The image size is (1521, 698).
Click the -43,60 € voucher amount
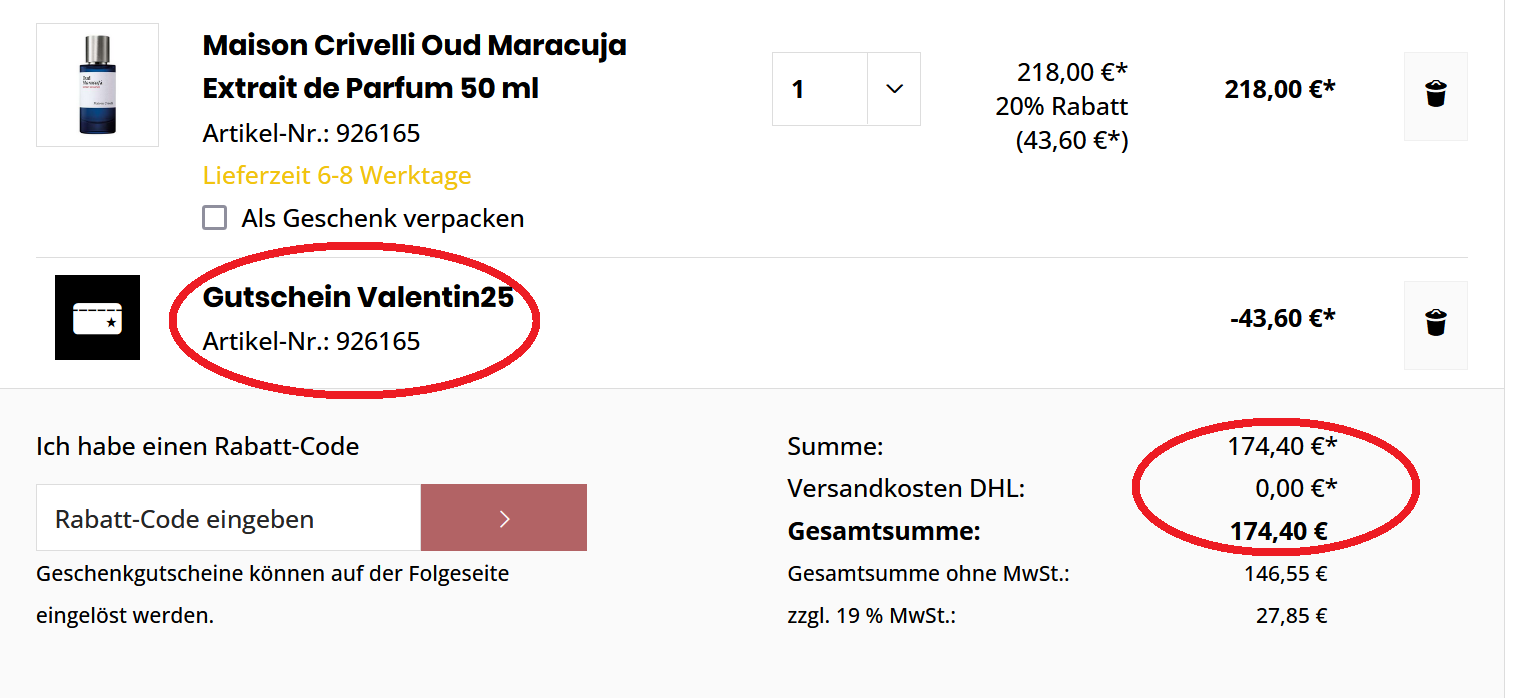tap(1282, 318)
